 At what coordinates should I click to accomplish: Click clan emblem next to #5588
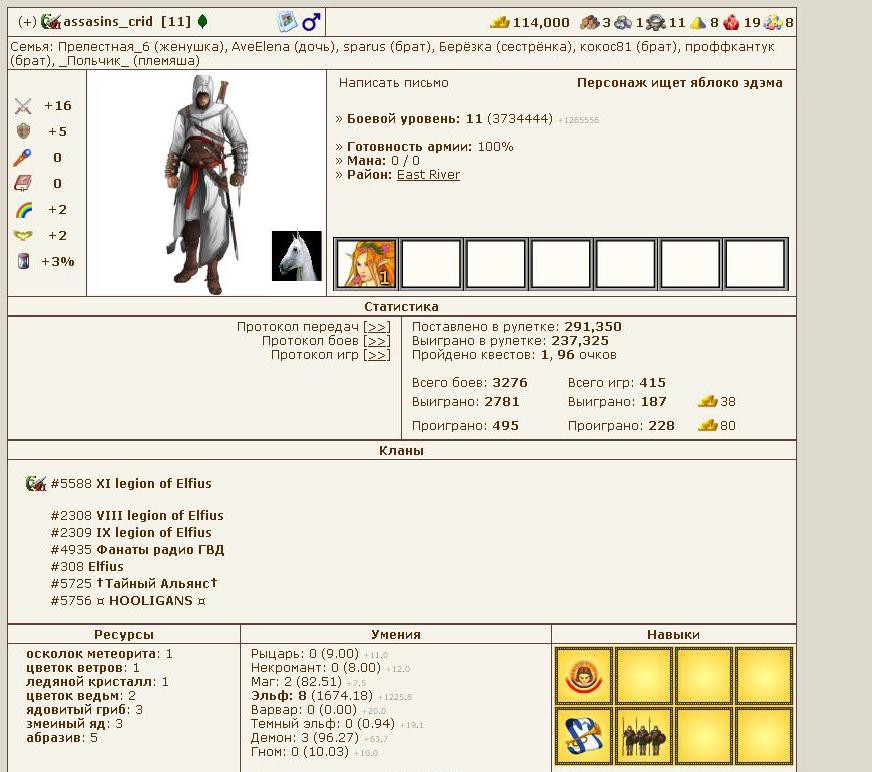(36, 483)
